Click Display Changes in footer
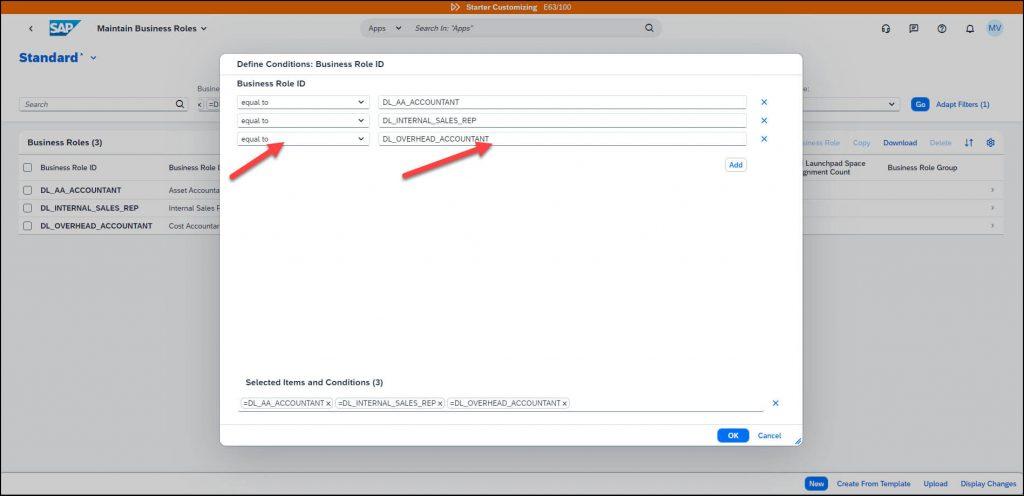1024x496 pixels. (x=988, y=484)
